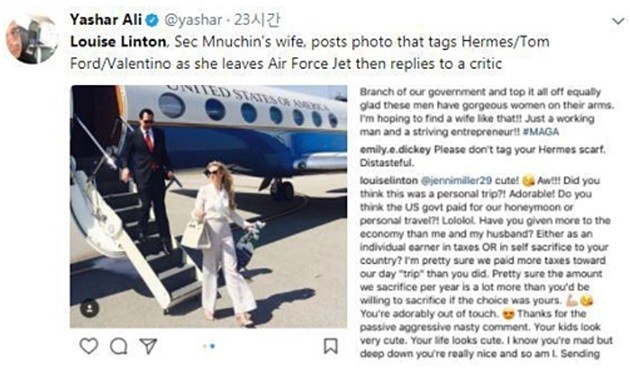Select the second carousel dot indicator

213,346
